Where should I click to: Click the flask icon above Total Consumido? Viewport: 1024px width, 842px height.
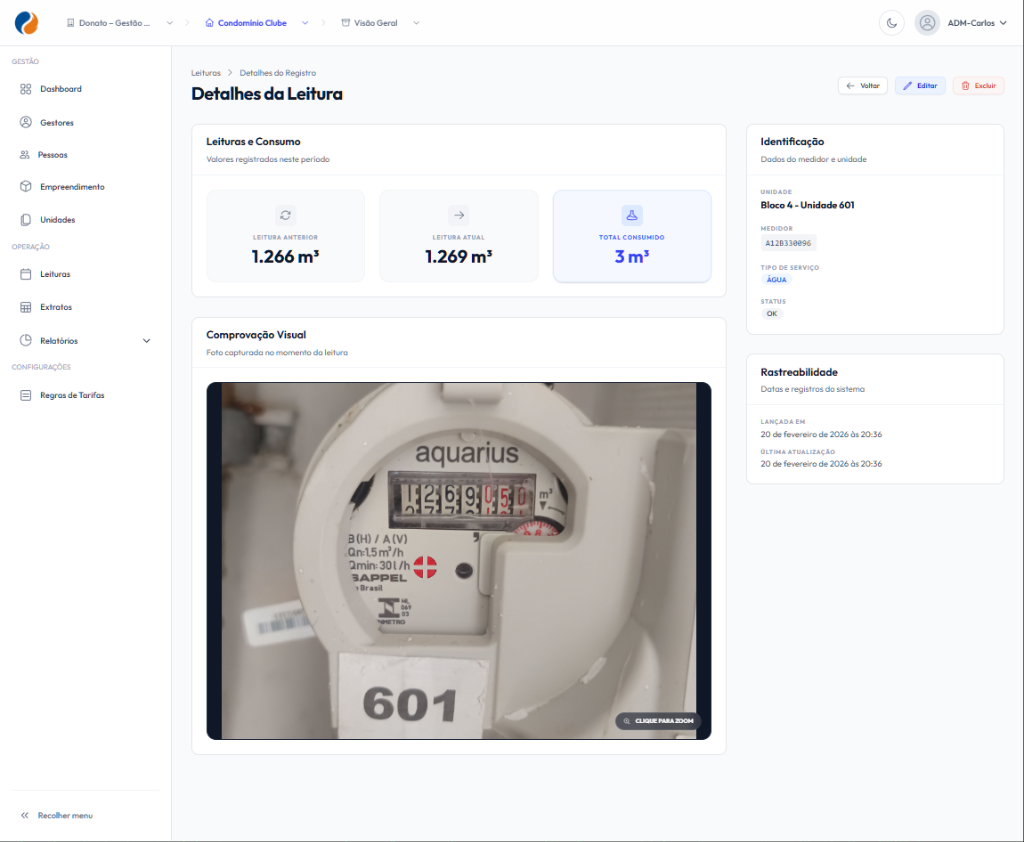coord(632,215)
